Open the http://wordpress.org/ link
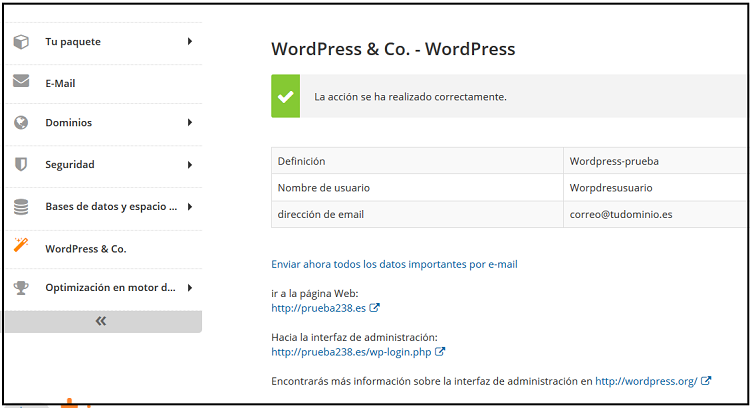 [646, 381]
